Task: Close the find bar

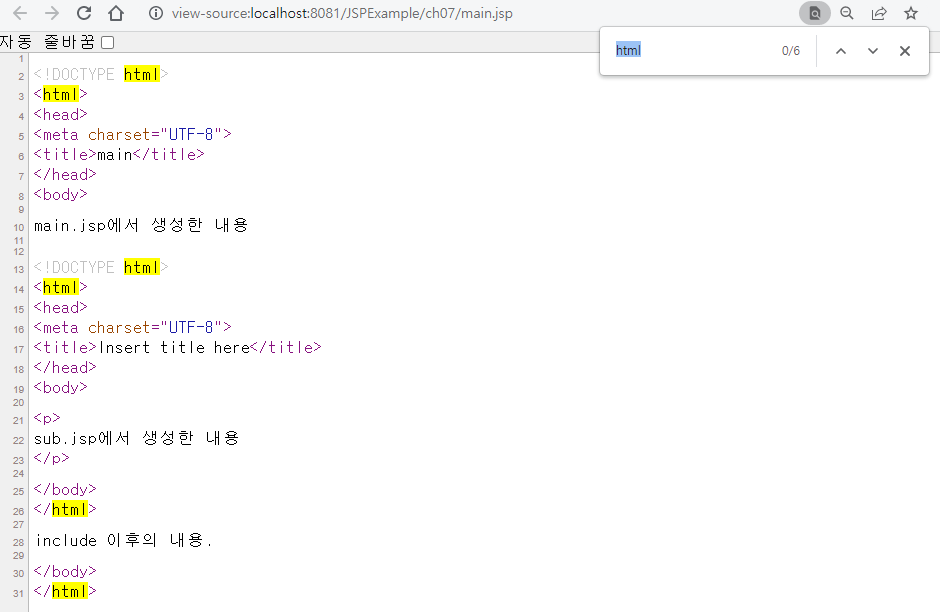Action: pyautogui.click(x=905, y=51)
